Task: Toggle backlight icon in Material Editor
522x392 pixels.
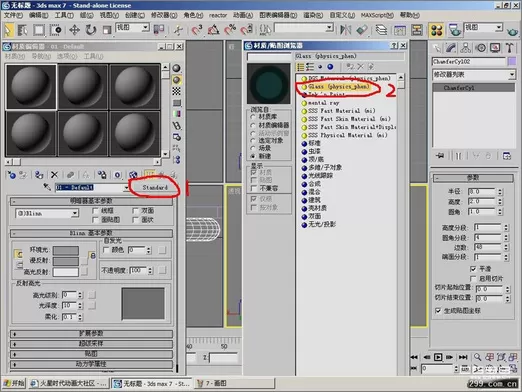Action: [x=176, y=80]
